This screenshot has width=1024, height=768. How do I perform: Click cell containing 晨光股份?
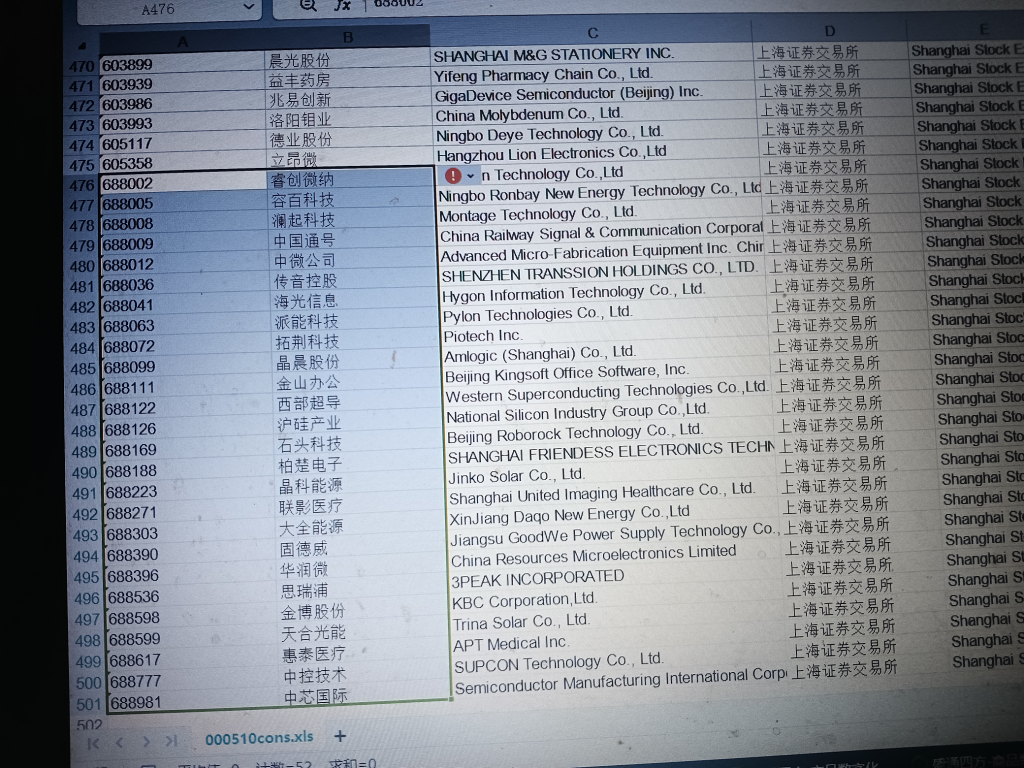(347, 61)
